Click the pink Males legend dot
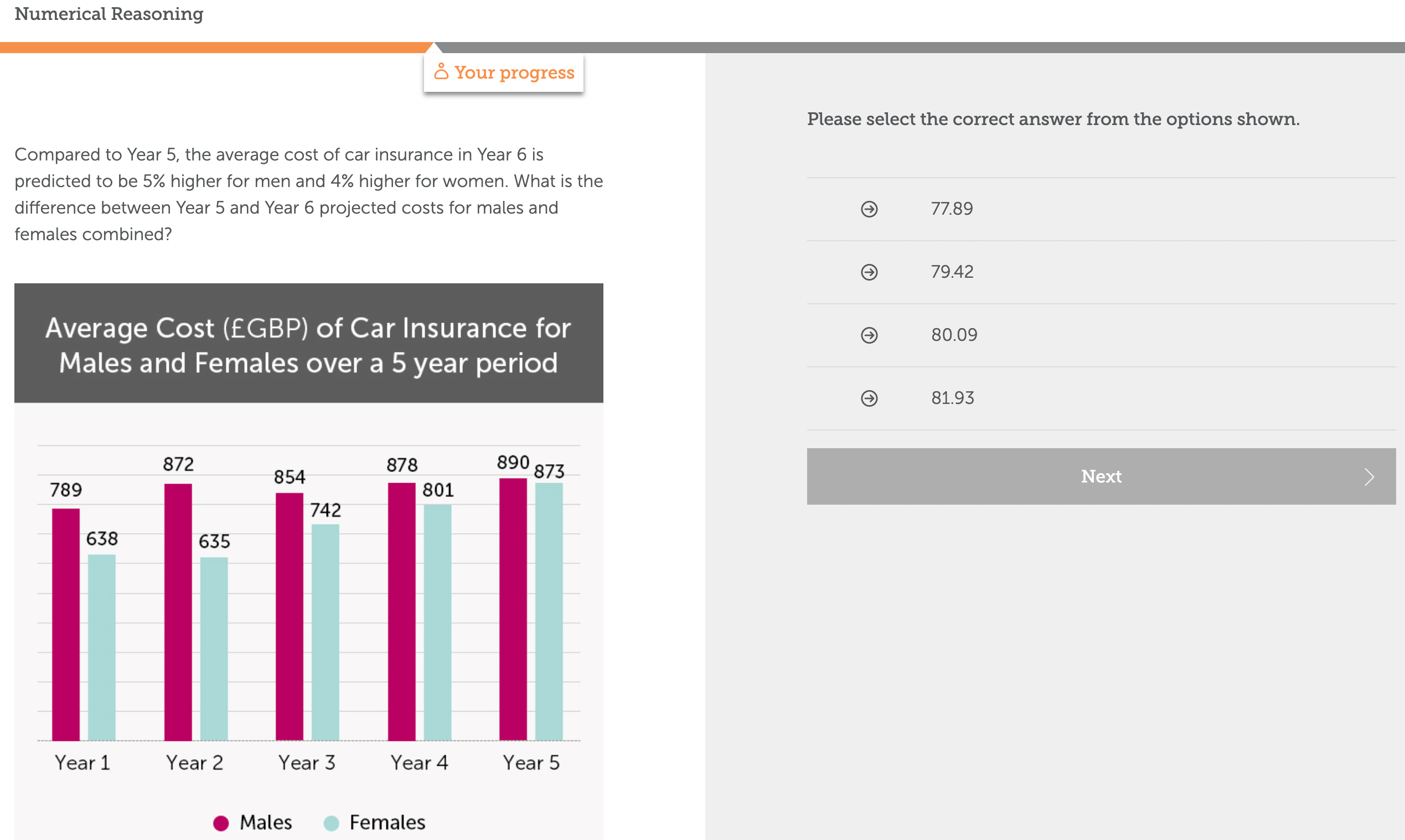The height and width of the screenshot is (840, 1405). 221,822
